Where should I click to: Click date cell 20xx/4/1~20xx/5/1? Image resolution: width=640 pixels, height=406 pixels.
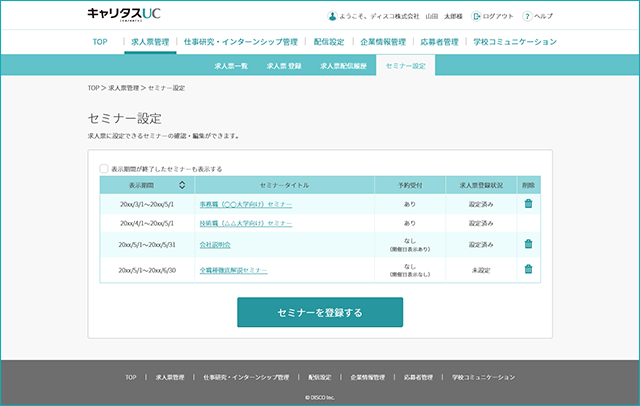coord(147,223)
